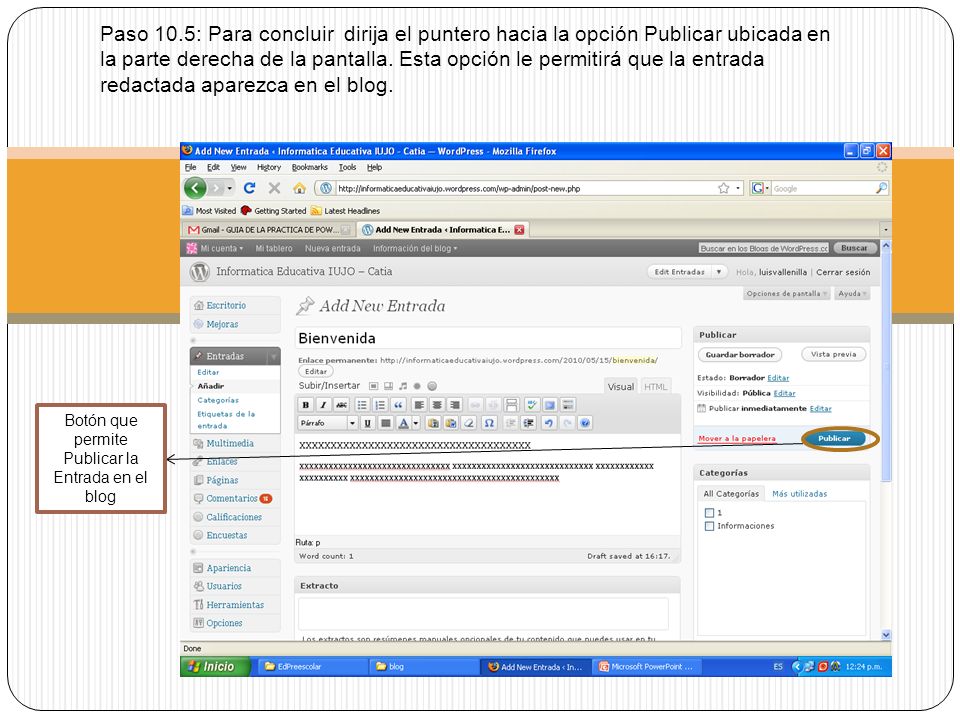Add a video via Subir/Insertar
Screen dimensions: 960x720
click(x=388, y=386)
